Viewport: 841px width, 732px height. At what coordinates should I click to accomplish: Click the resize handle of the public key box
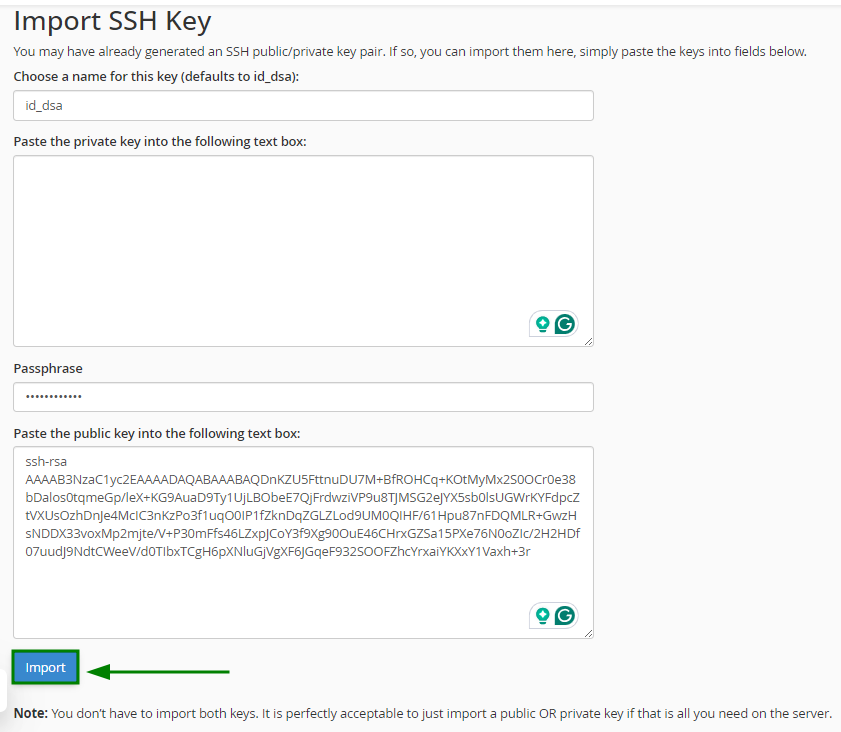[588, 632]
